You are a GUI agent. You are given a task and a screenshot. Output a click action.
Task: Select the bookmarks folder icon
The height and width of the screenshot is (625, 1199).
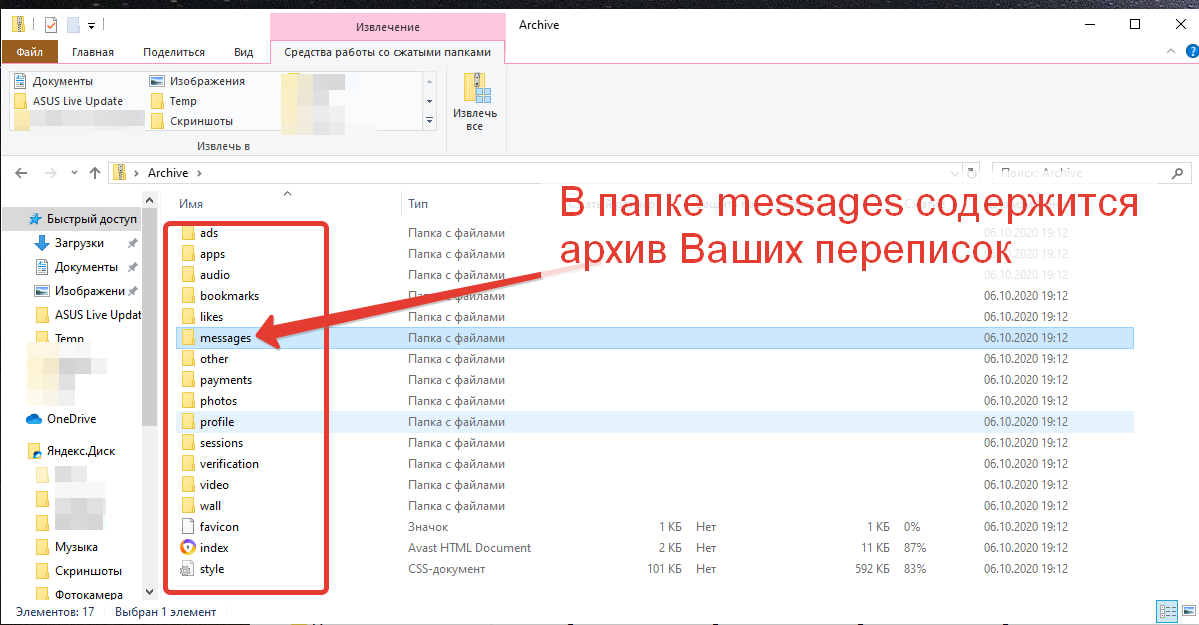click(x=188, y=295)
